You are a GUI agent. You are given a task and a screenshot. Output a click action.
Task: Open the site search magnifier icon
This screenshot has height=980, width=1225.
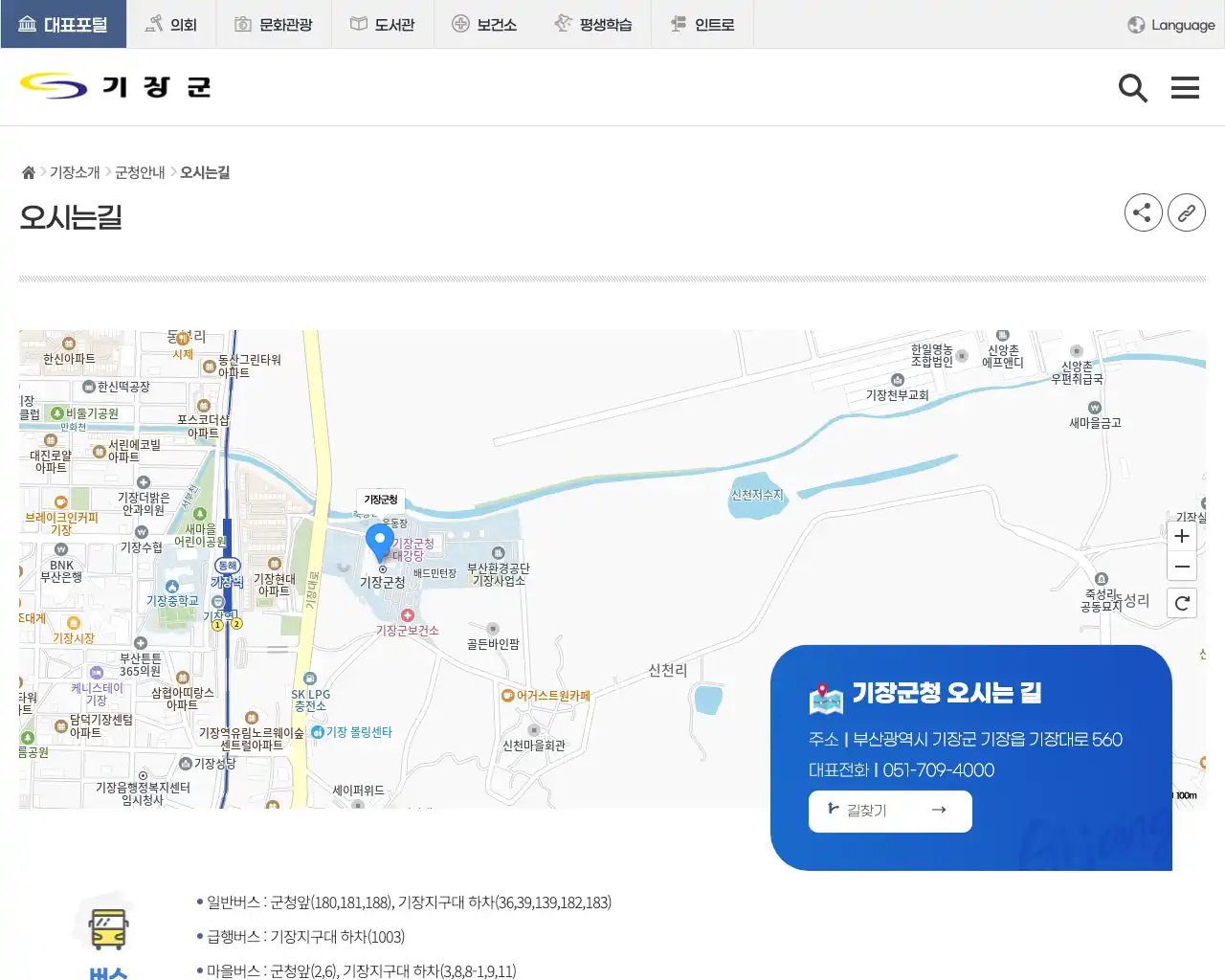(1133, 87)
